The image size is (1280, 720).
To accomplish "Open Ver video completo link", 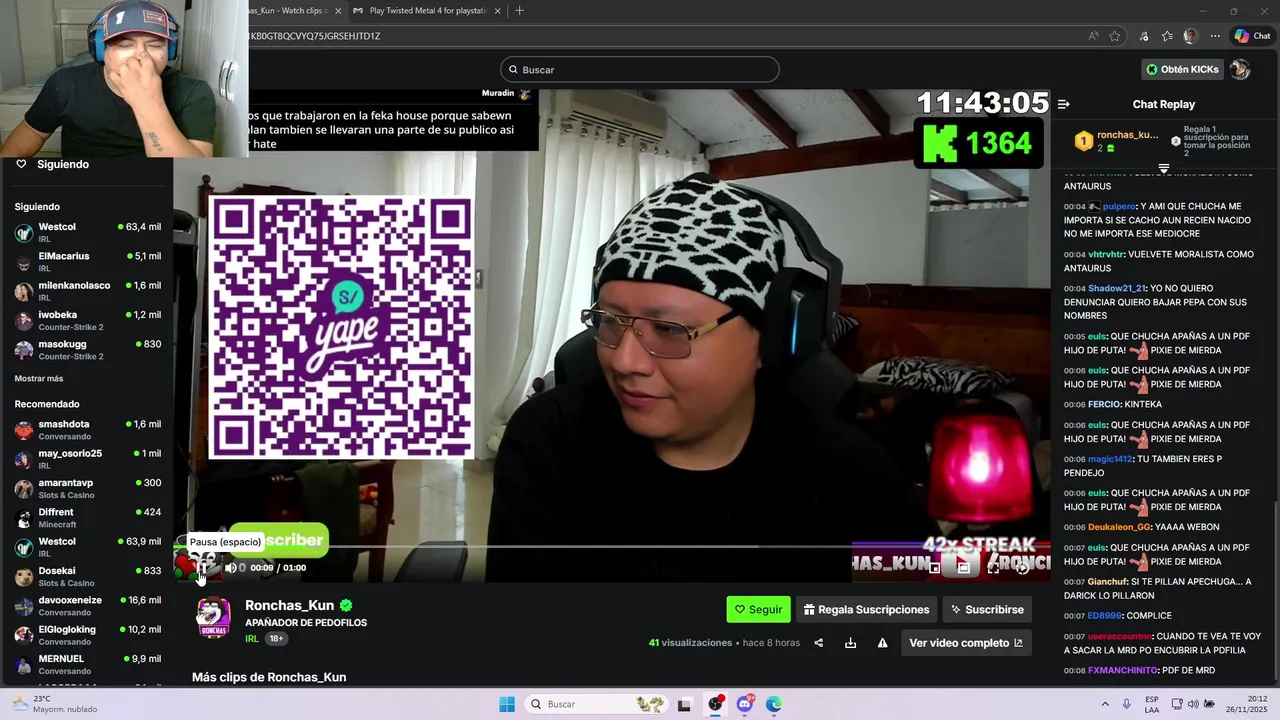I will [966, 643].
